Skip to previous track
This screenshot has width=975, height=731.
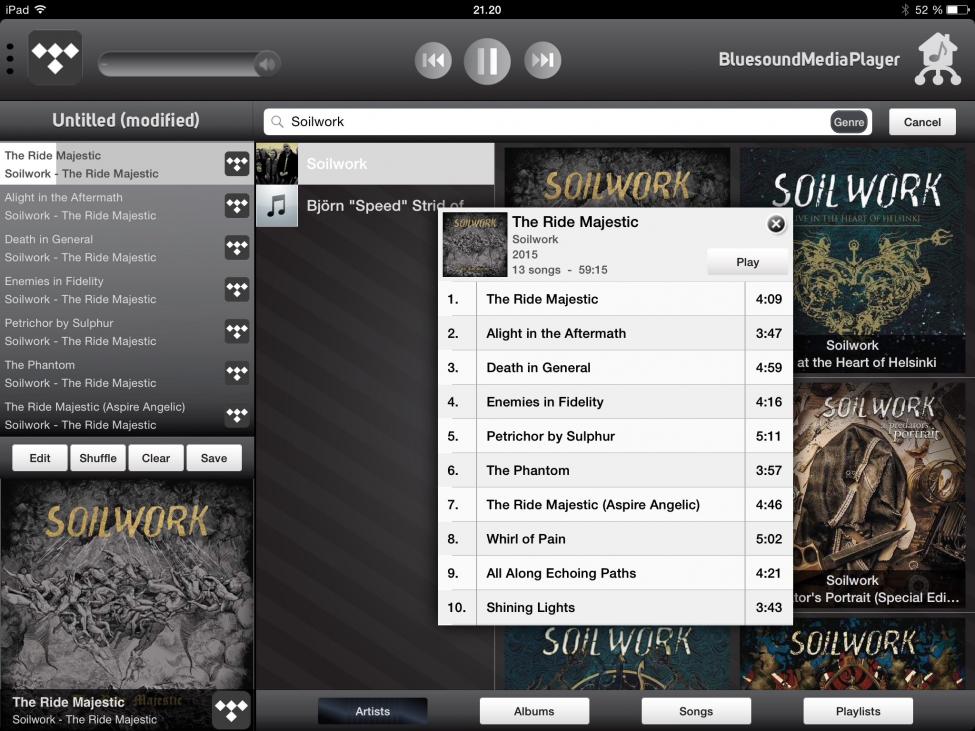click(x=433, y=60)
